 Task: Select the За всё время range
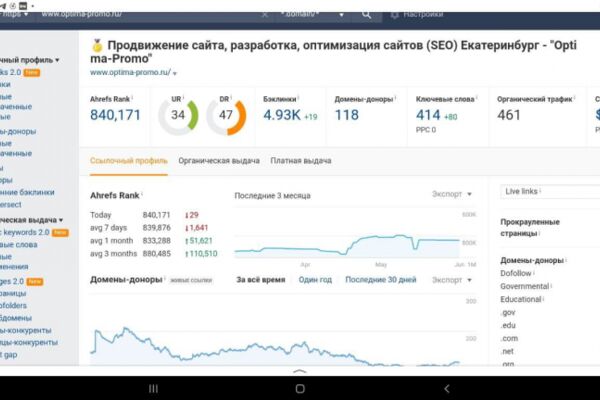point(261,280)
